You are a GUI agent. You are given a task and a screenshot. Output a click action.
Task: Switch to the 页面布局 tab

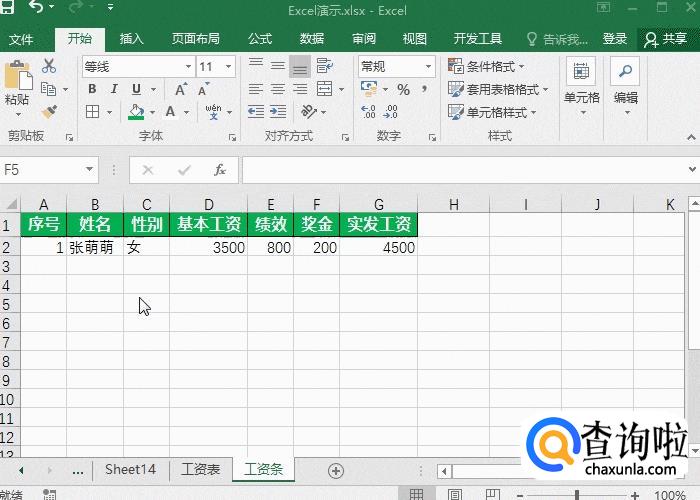pyautogui.click(x=196, y=39)
